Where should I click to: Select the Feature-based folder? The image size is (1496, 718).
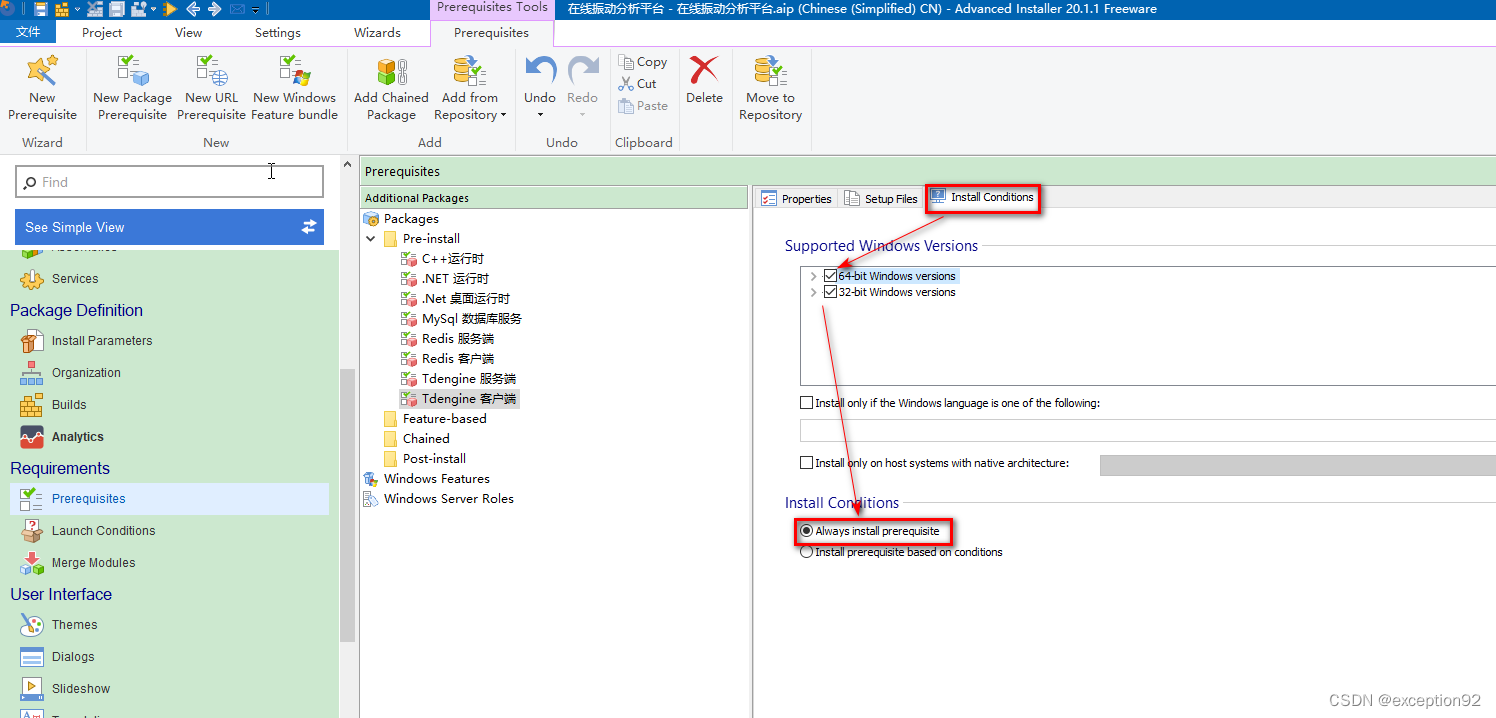444,419
